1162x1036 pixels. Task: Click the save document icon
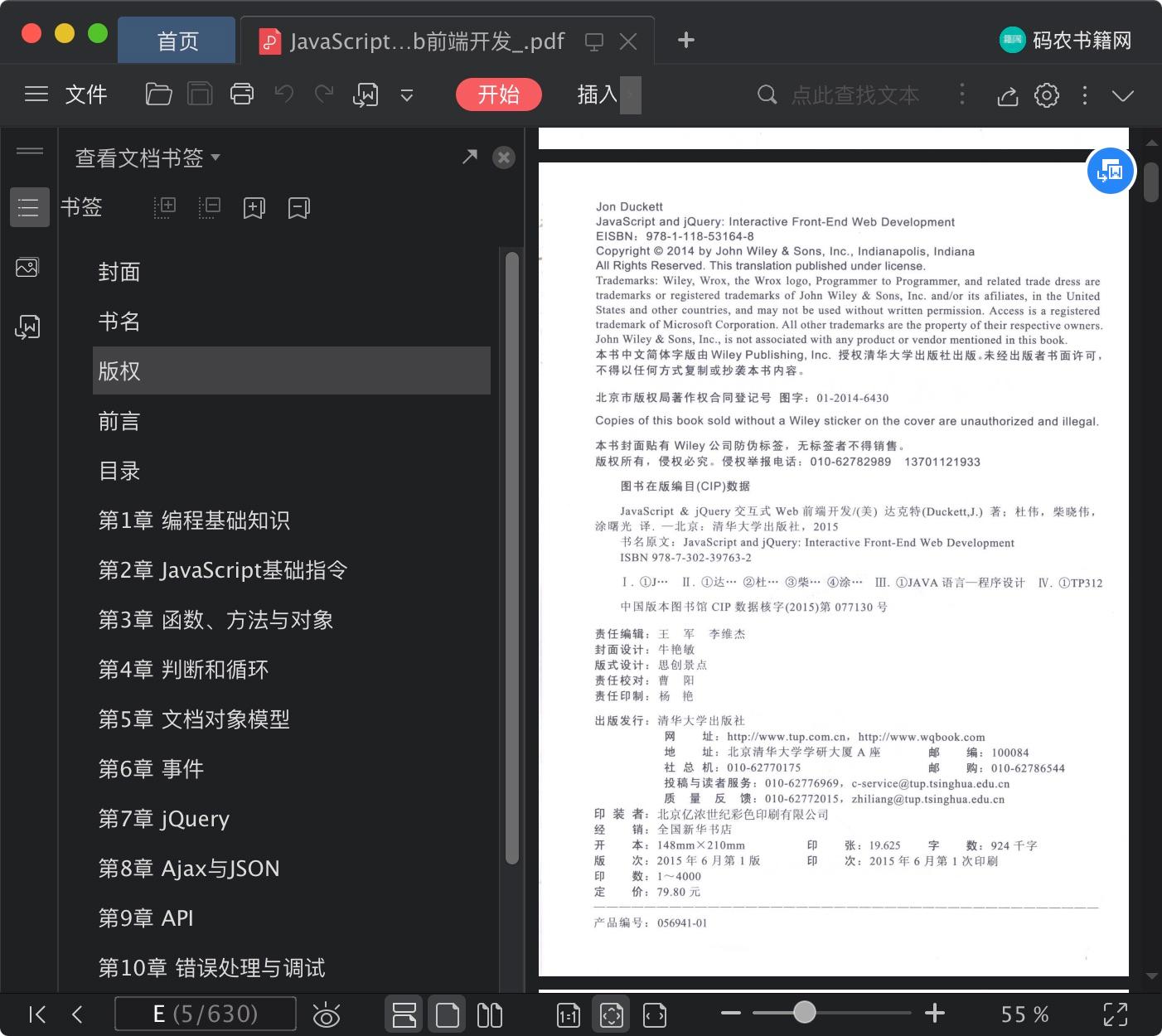200,94
